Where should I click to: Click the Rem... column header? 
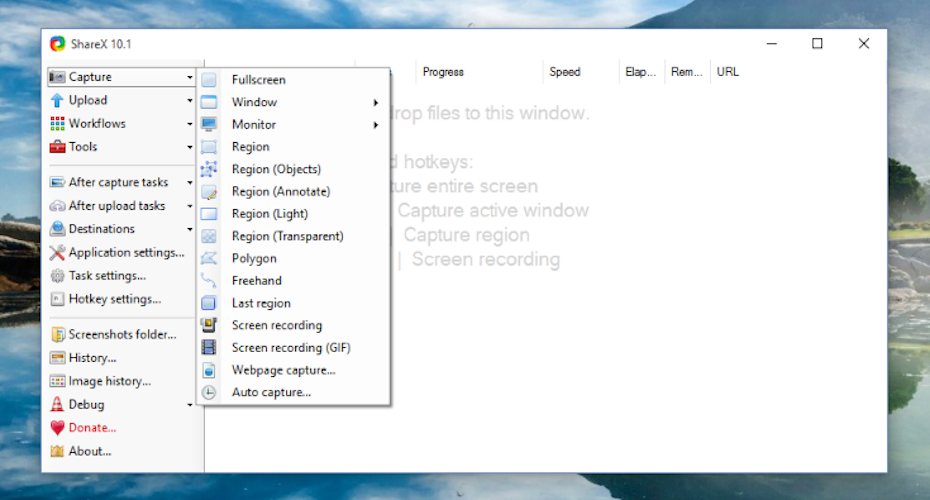pyautogui.click(x=687, y=72)
